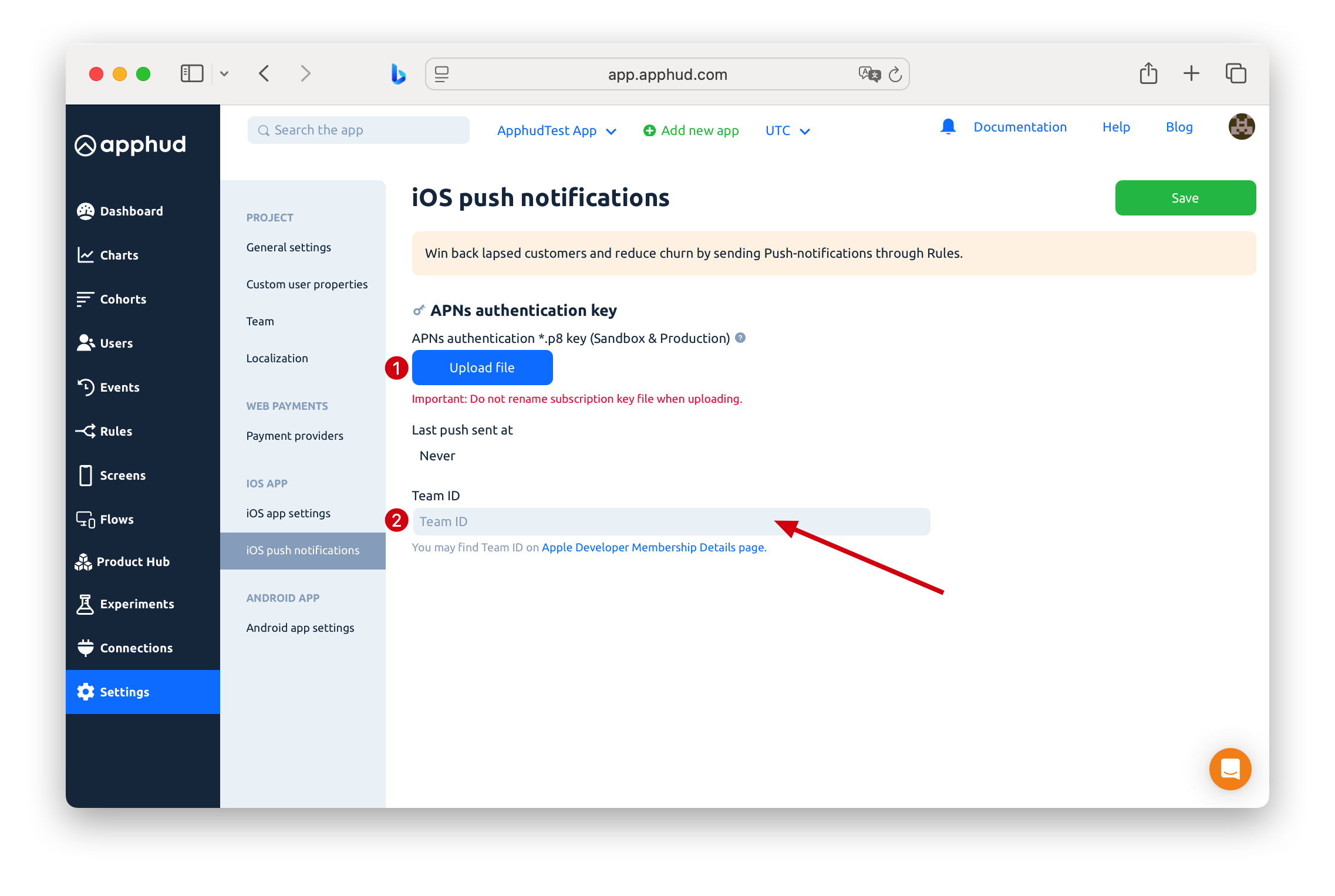Image resolution: width=1335 pixels, height=896 pixels.
Task: Open the Custom user properties page
Action: tap(306, 284)
